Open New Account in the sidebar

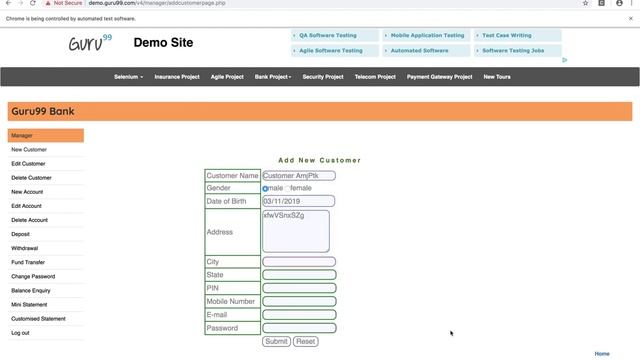pos(27,192)
